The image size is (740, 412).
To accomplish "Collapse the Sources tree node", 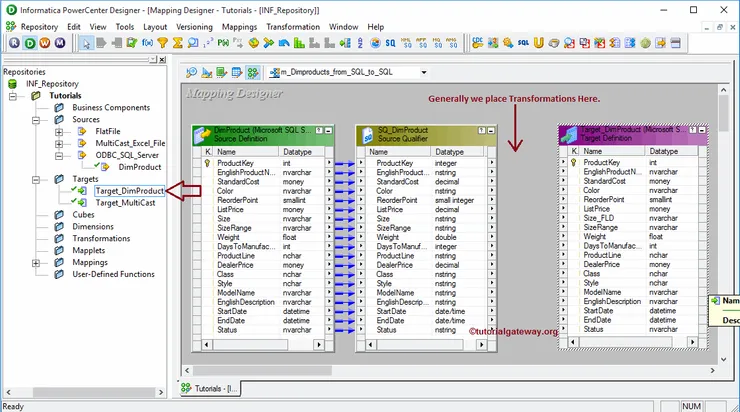I will (36, 120).
